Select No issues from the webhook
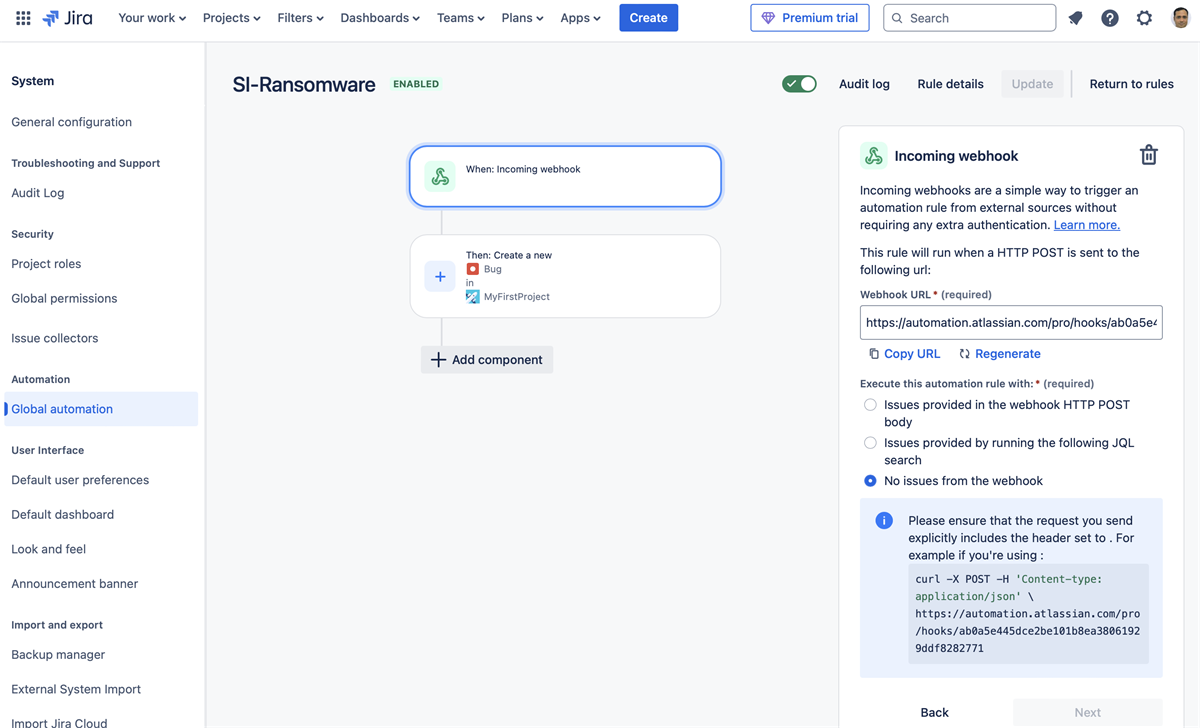 coord(870,481)
